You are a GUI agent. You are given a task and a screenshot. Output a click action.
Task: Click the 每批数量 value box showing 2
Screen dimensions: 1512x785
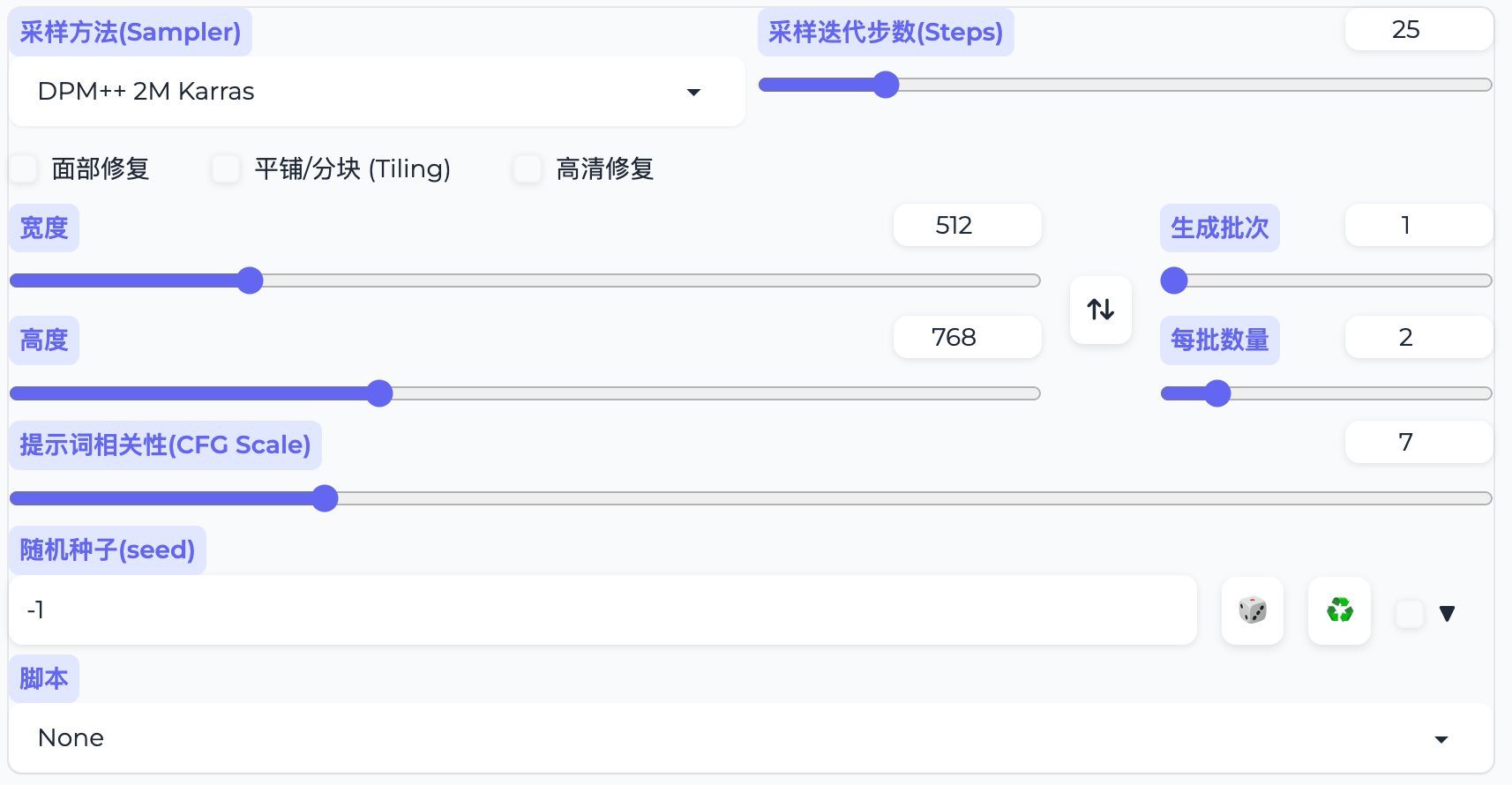[x=1418, y=337]
